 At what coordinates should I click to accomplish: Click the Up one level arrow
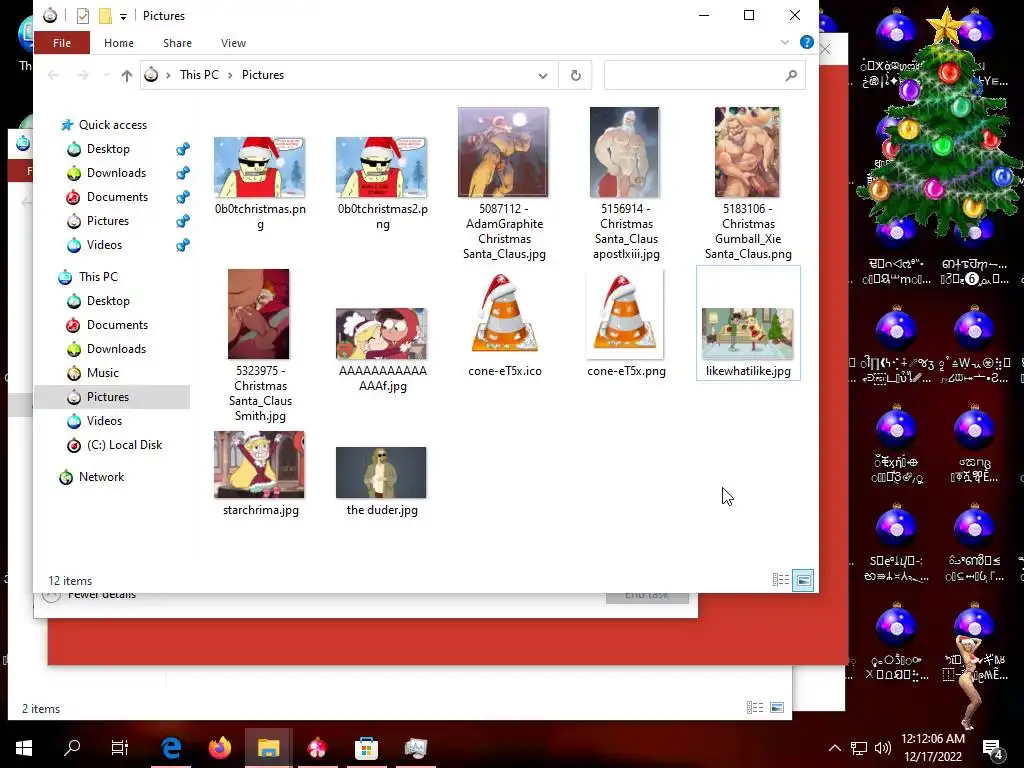pos(127,76)
